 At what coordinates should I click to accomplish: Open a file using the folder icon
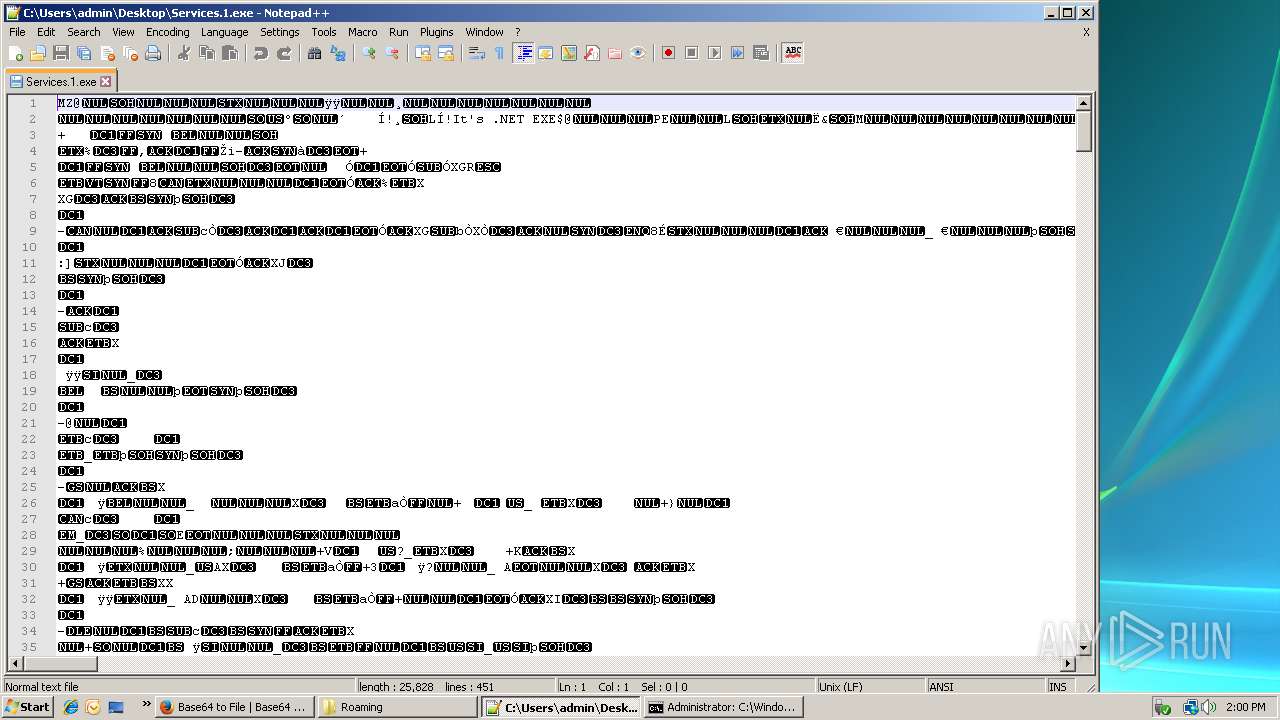click(38, 53)
